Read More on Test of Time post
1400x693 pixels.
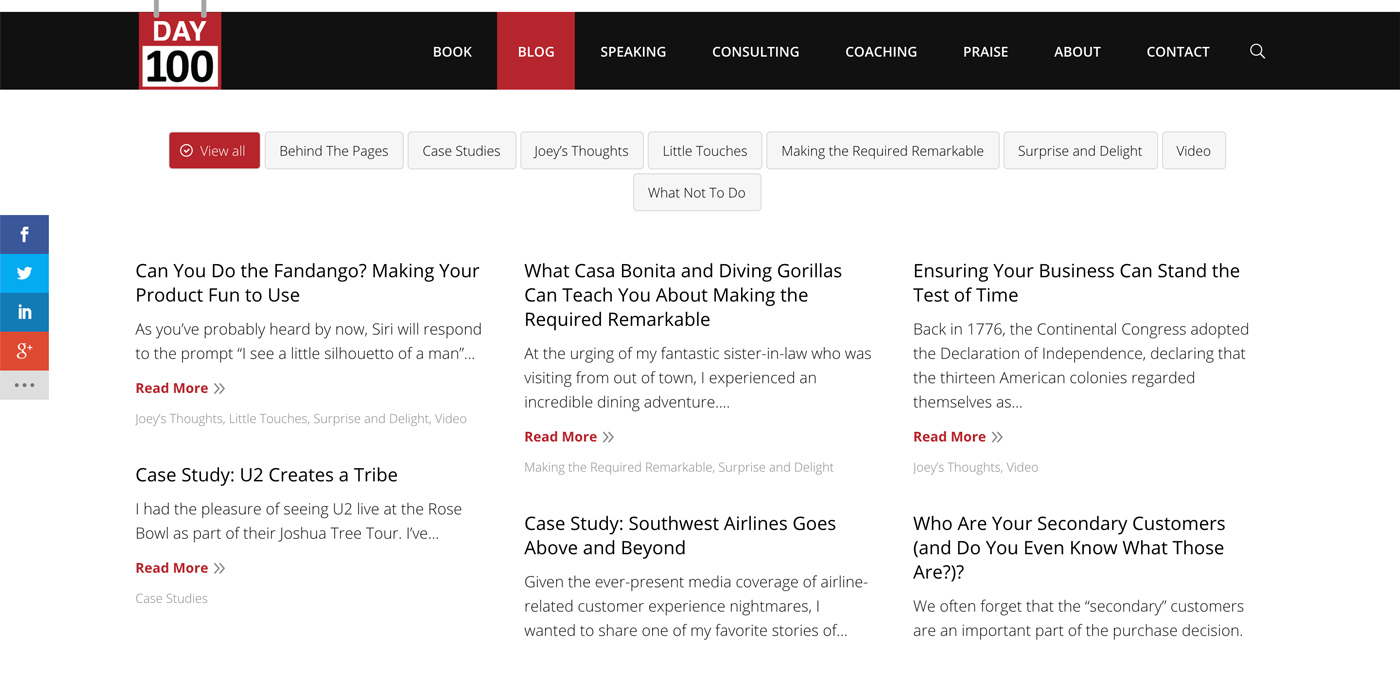958,437
